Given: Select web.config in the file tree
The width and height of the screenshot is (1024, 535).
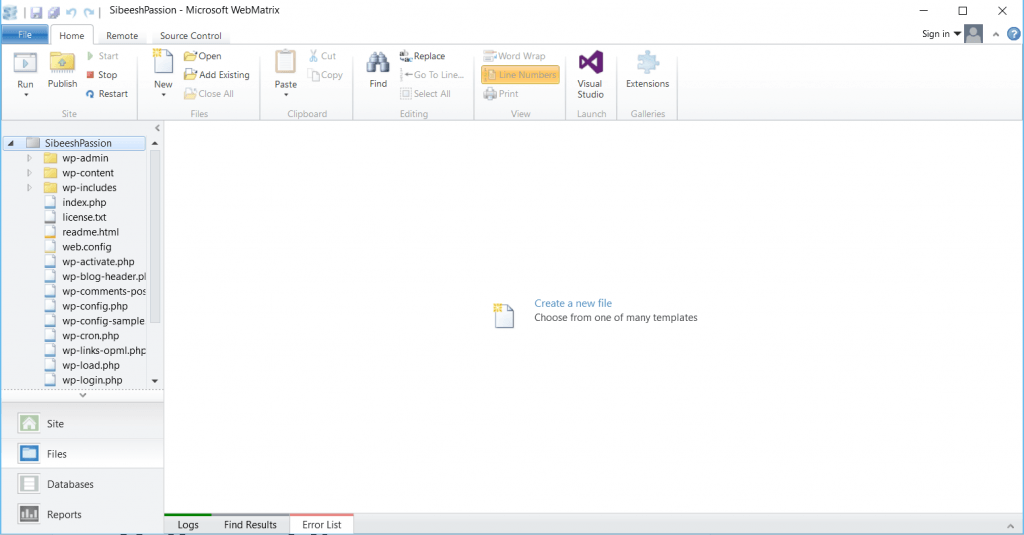Looking at the screenshot, I should point(87,247).
